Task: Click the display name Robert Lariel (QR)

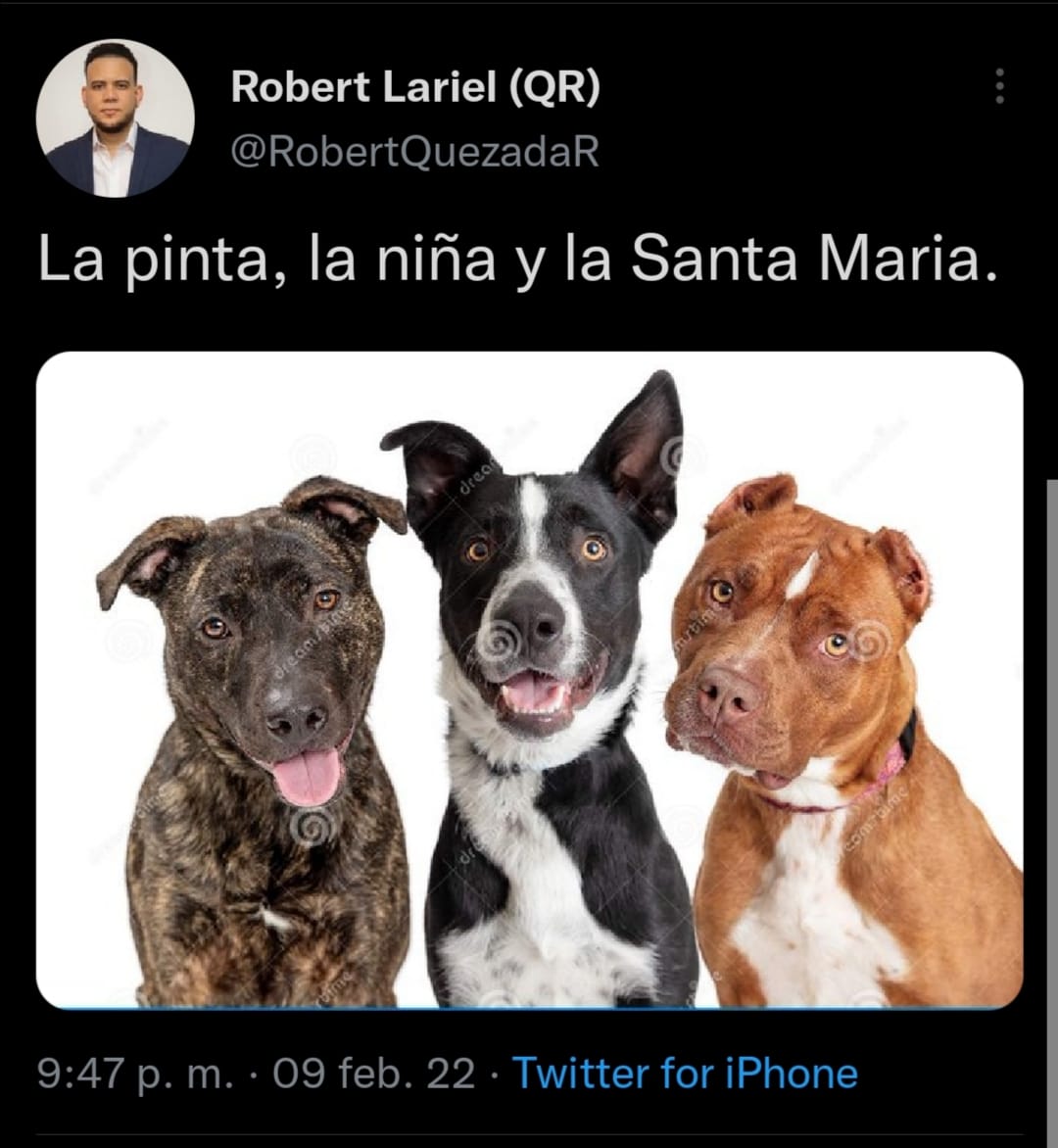Action: [x=415, y=87]
